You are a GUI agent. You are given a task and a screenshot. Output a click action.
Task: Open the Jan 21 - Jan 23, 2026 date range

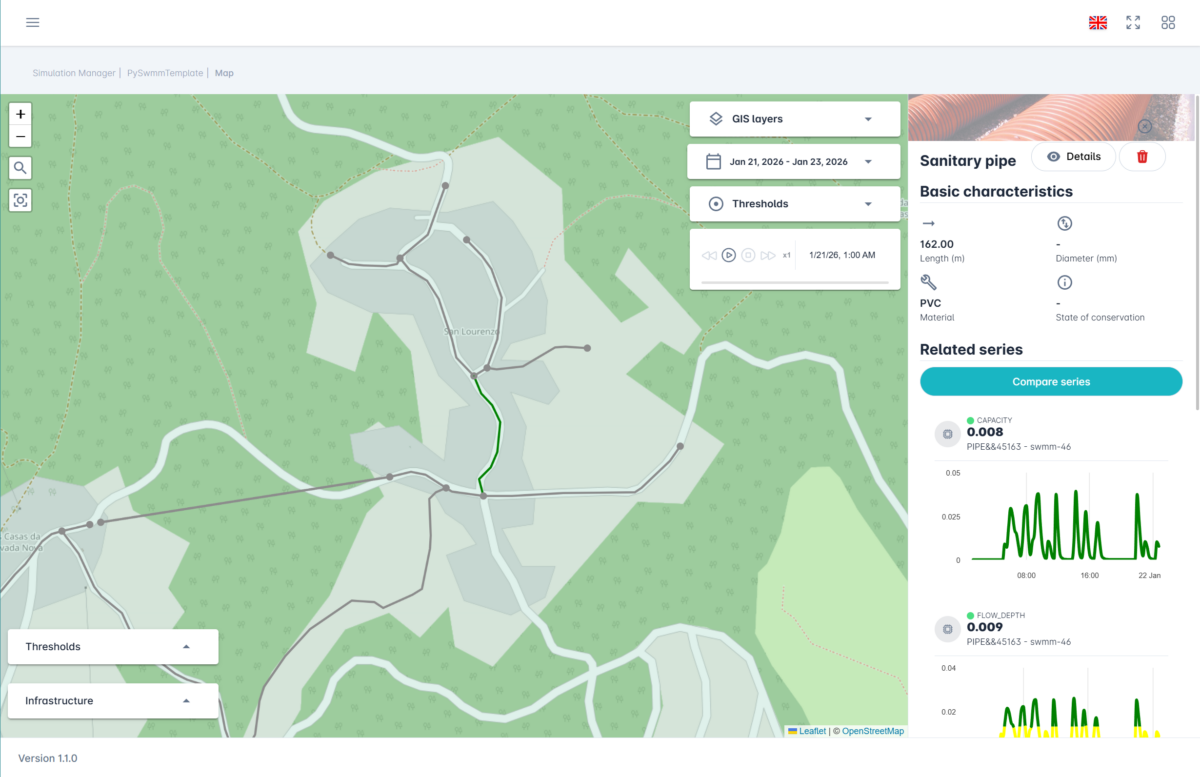click(795, 161)
